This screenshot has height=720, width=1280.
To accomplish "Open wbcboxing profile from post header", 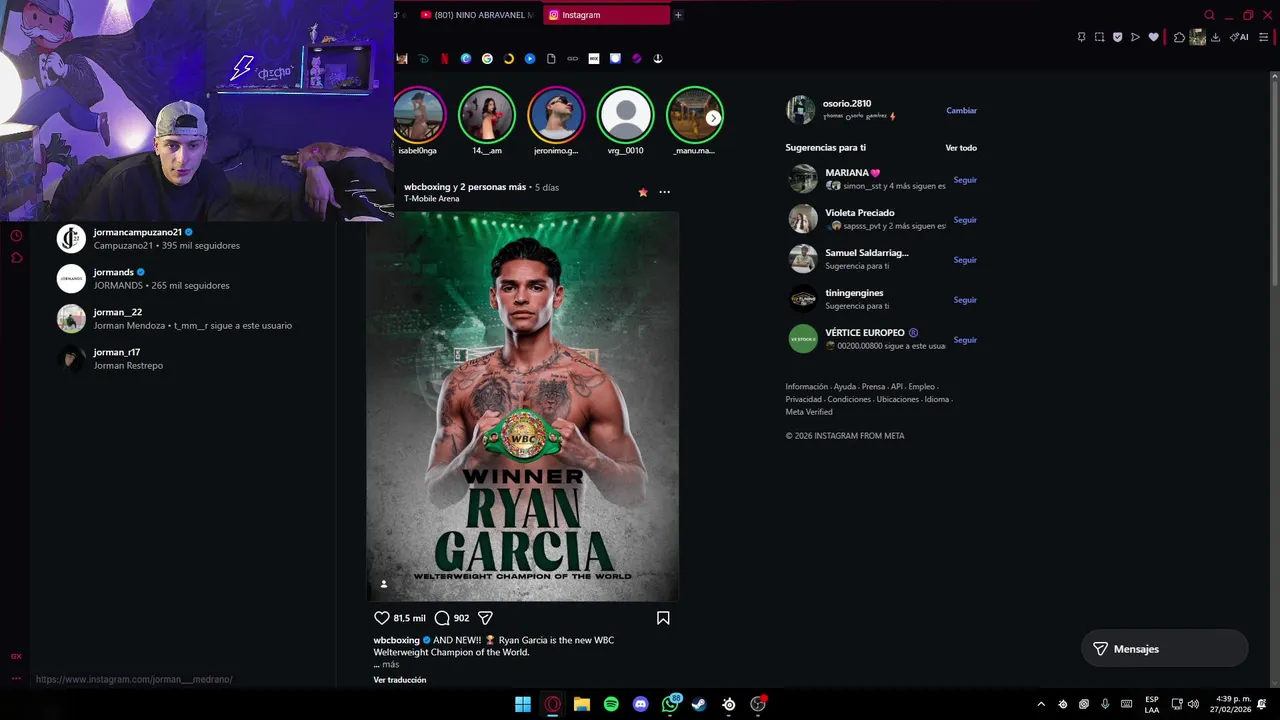I will [427, 187].
